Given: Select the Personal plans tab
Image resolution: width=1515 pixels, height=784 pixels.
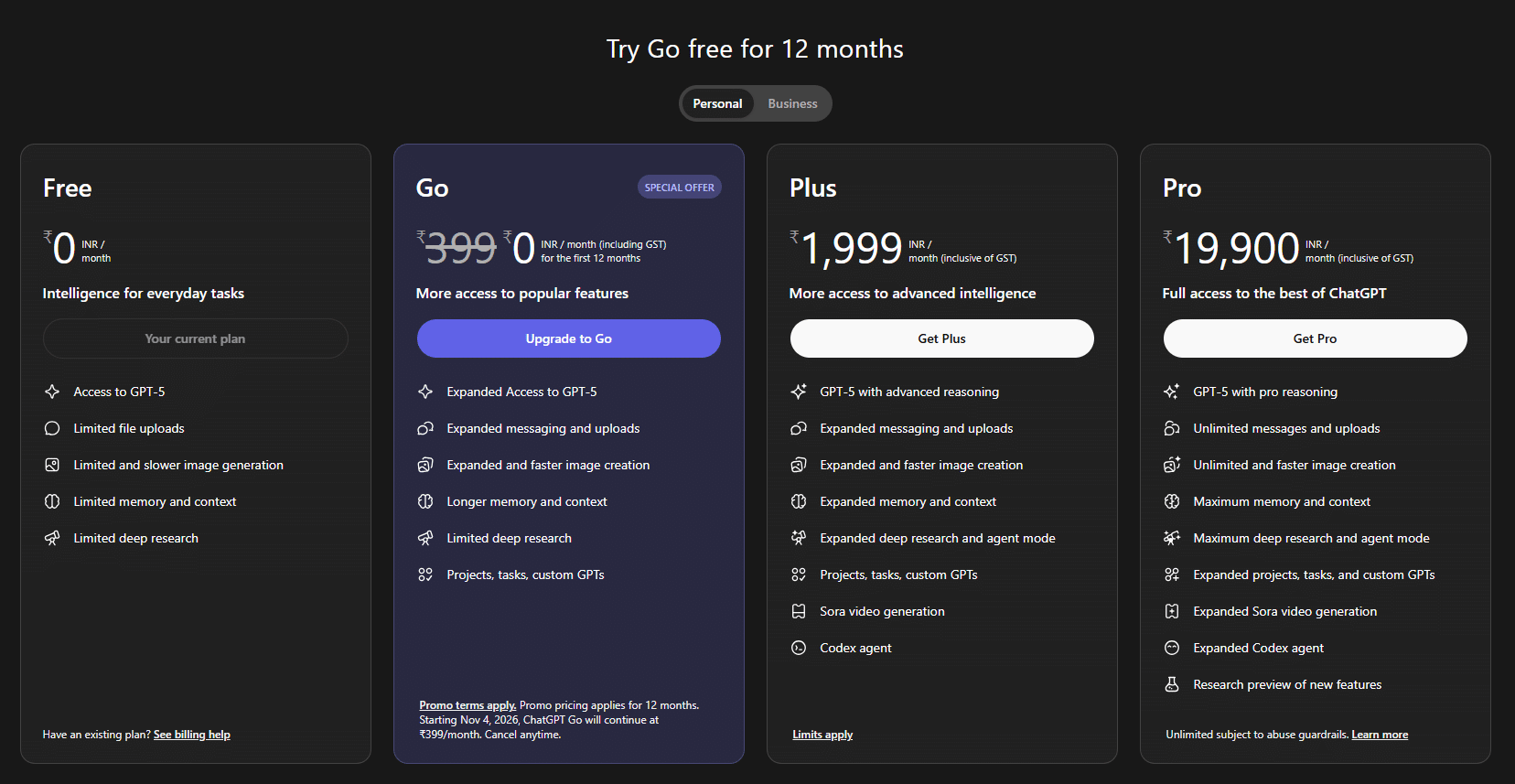Looking at the screenshot, I should tap(717, 103).
